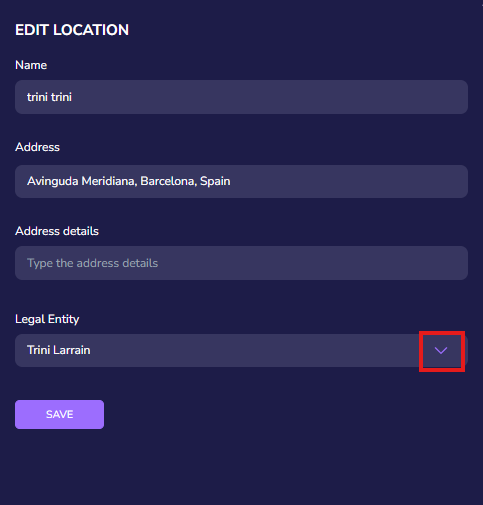Screen dimensions: 483x505
Task: Open the Legal Entity dropdown showing Trini Larrain
Action: click(241, 350)
